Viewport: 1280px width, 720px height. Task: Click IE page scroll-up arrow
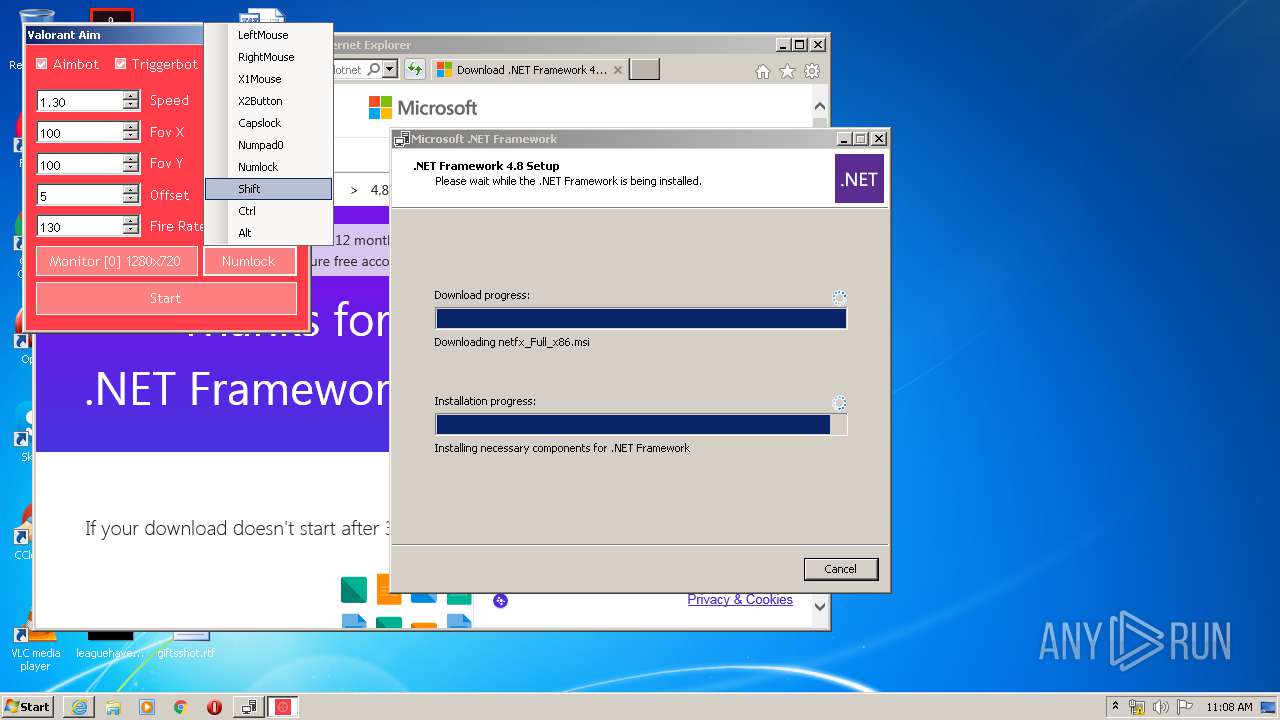pyautogui.click(x=820, y=106)
